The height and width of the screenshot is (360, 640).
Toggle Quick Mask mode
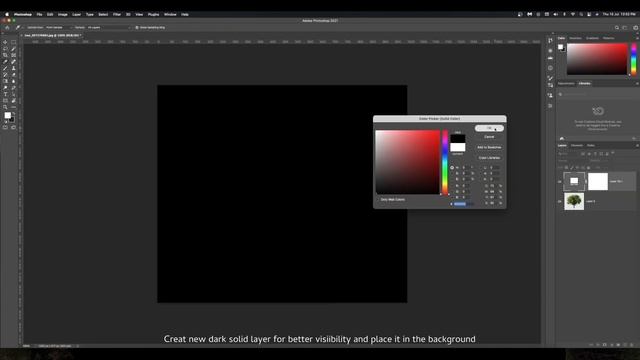coord(5,127)
